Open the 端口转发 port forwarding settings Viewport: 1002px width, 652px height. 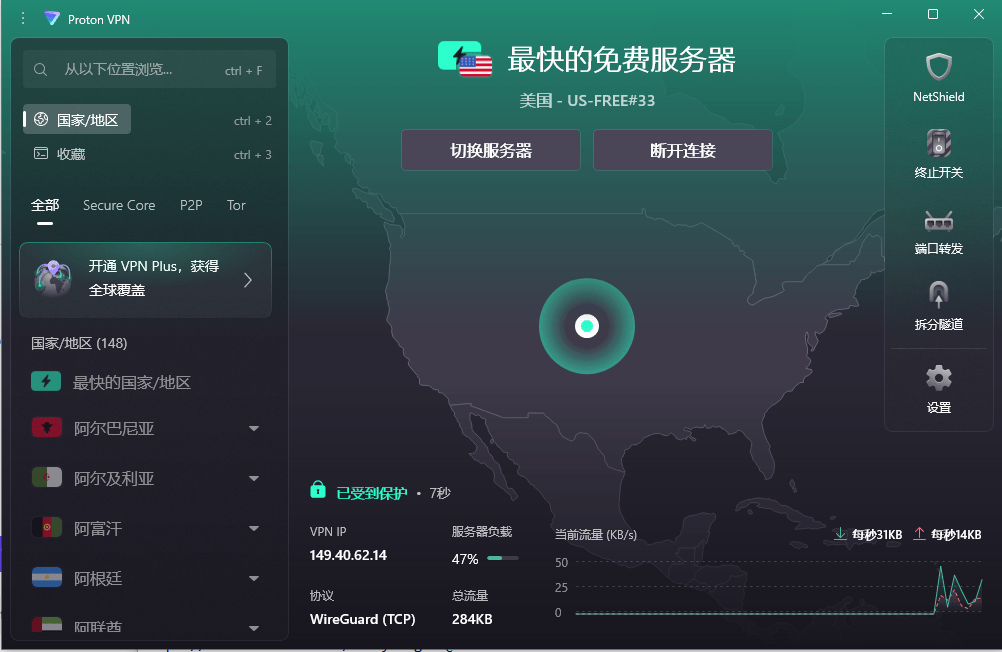coord(938,231)
